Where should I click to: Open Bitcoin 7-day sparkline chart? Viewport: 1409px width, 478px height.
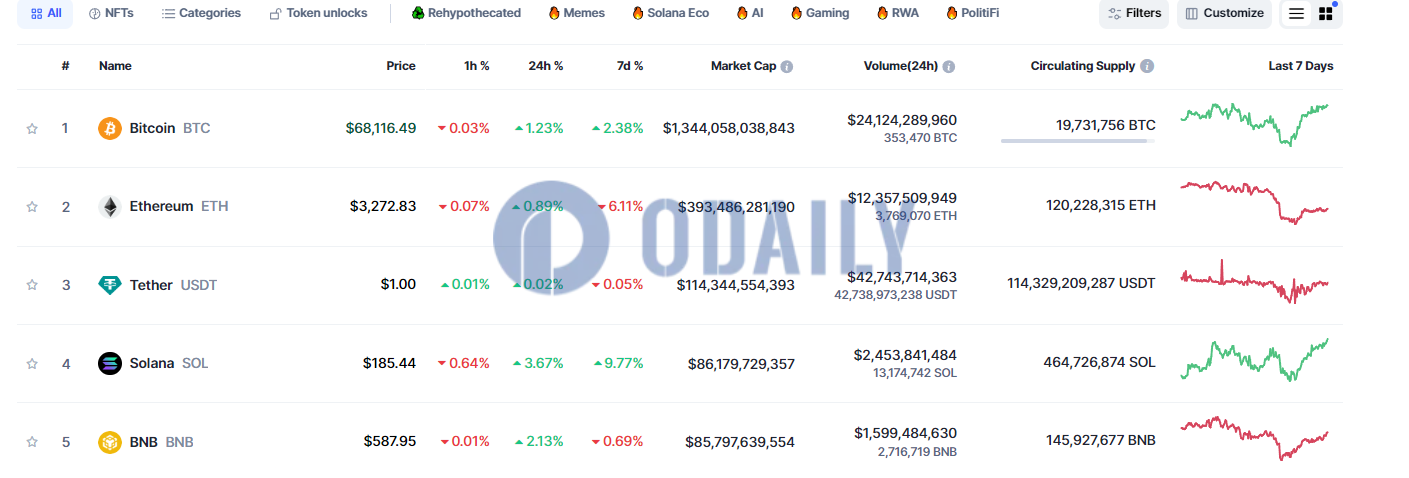coord(1255,124)
